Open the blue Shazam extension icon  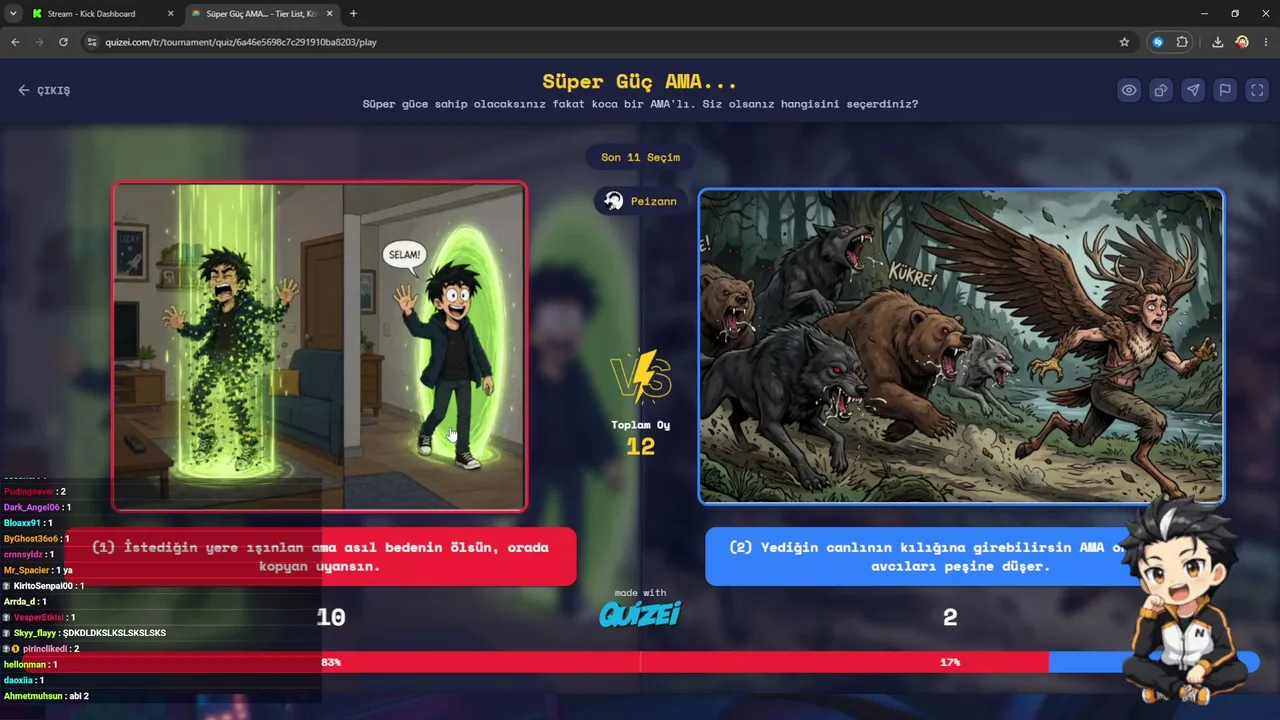1158,42
